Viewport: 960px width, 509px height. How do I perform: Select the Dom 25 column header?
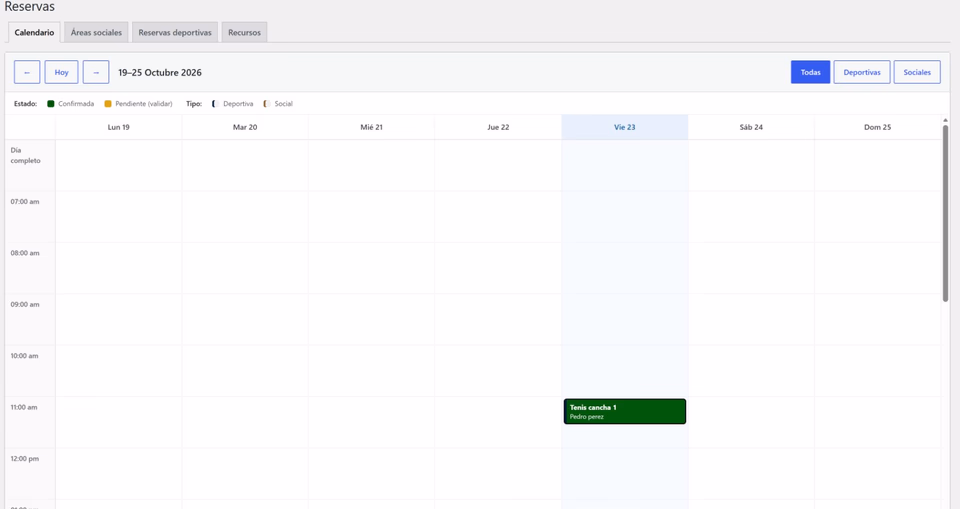click(x=877, y=127)
